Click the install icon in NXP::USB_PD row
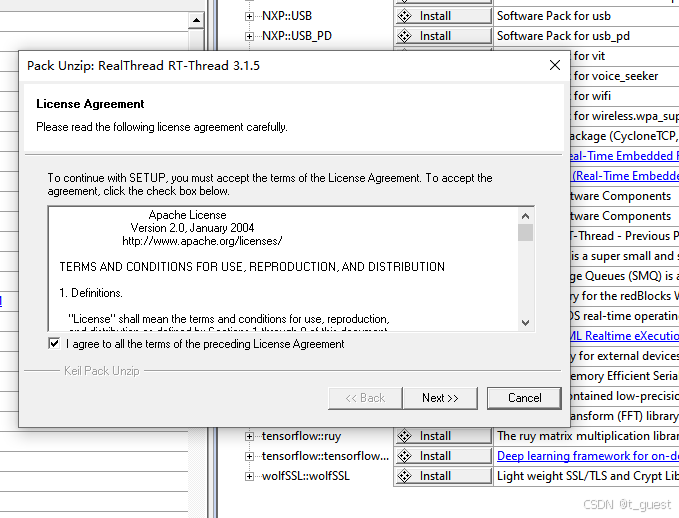The height and width of the screenshot is (518, 679). click(x=404, y=36)
